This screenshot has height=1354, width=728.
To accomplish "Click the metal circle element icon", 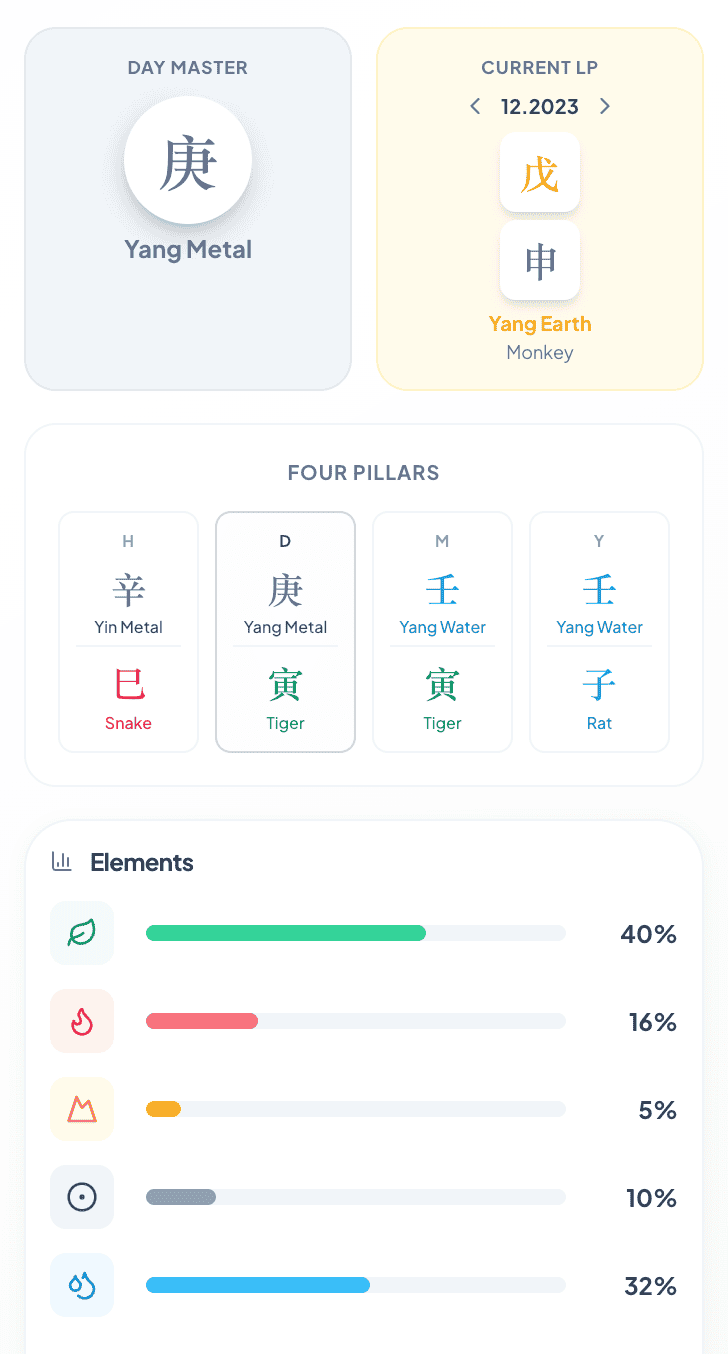I will pyautogui.click(x=82, y=1197).
